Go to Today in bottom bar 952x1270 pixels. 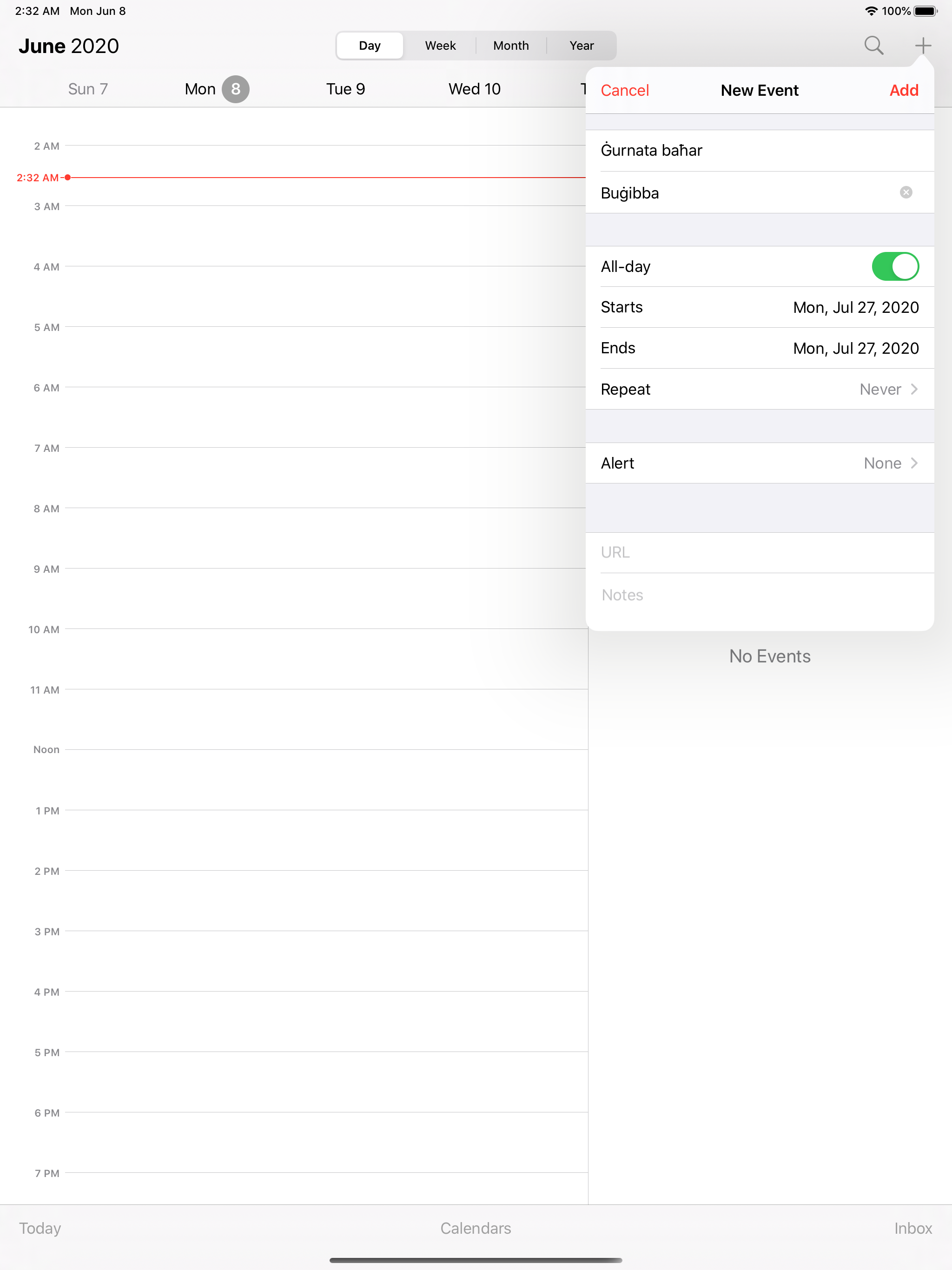pyautogui.click(x=40, y=1228)
